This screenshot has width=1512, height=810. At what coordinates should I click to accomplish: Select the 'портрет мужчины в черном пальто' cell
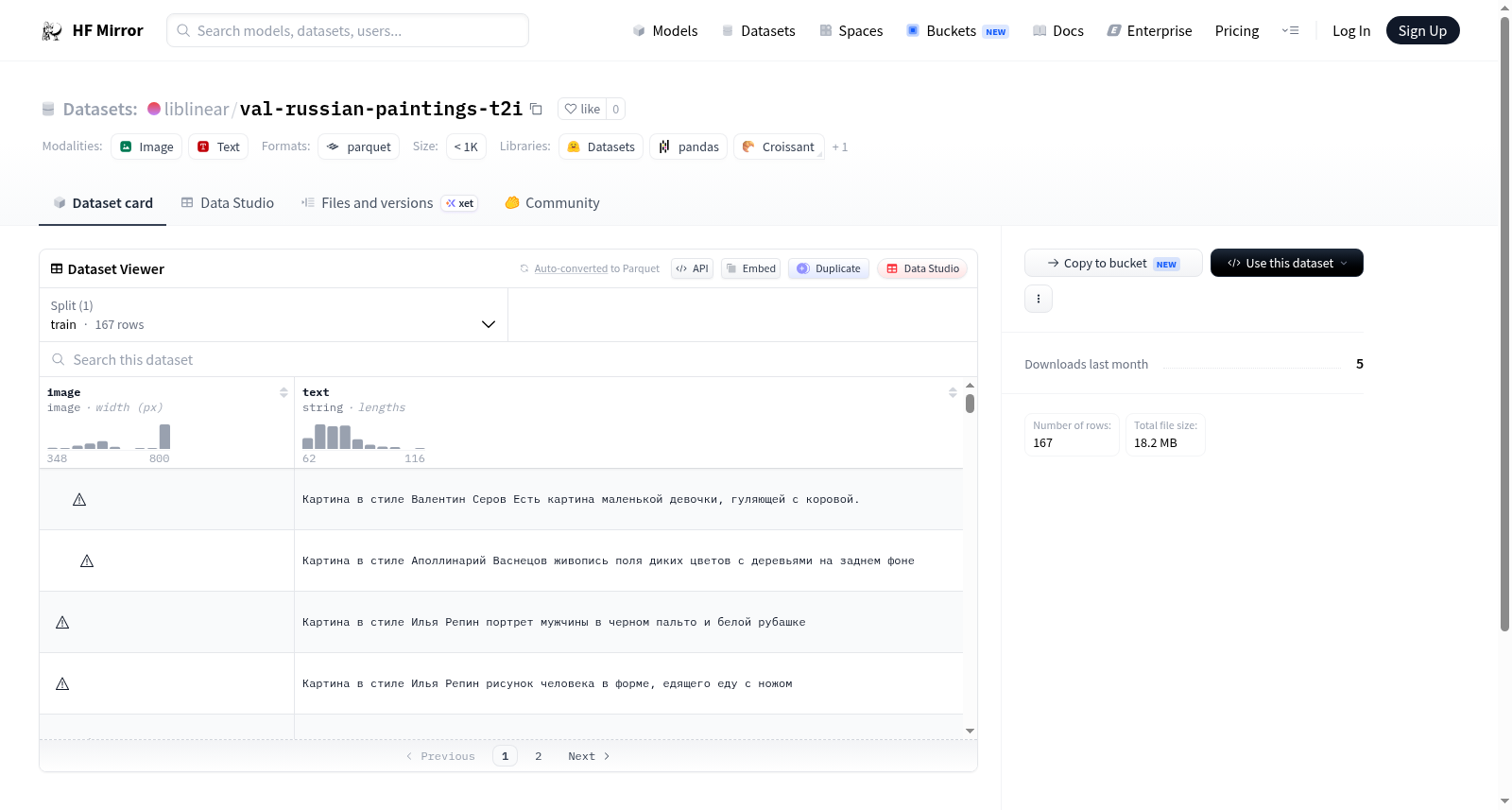pos(628,622)
